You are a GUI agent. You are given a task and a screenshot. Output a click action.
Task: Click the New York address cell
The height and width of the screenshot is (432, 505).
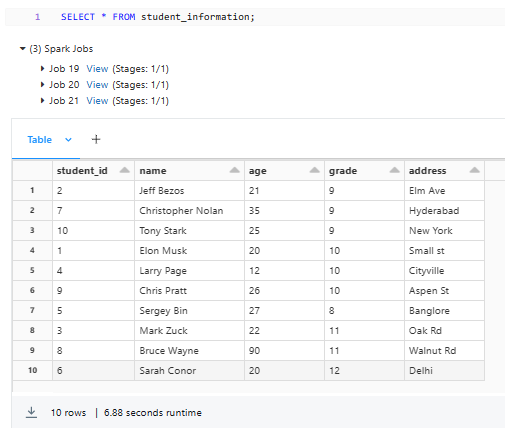tap(444, 231)
